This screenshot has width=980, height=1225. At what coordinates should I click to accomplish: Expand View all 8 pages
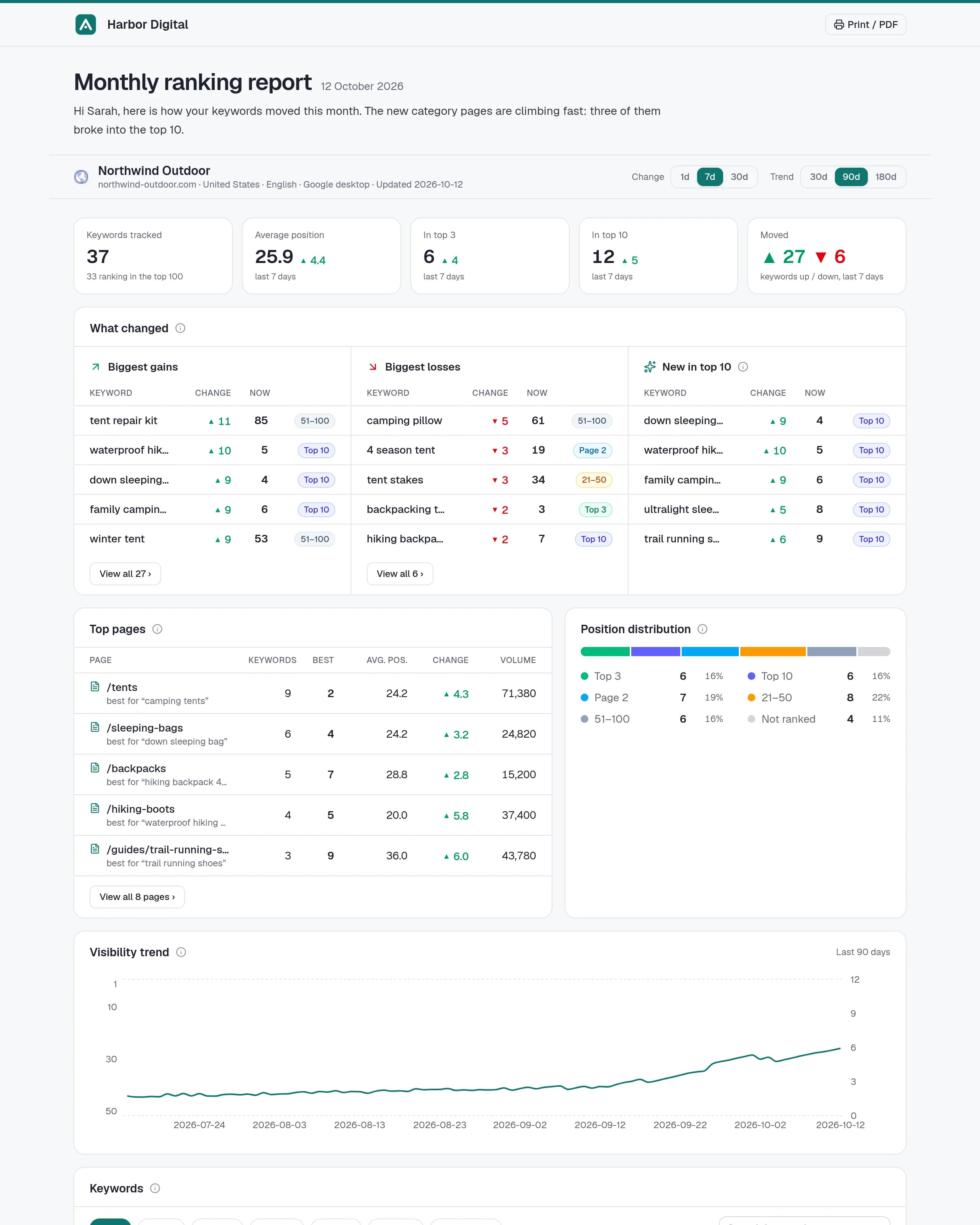(x=137, y=897)
